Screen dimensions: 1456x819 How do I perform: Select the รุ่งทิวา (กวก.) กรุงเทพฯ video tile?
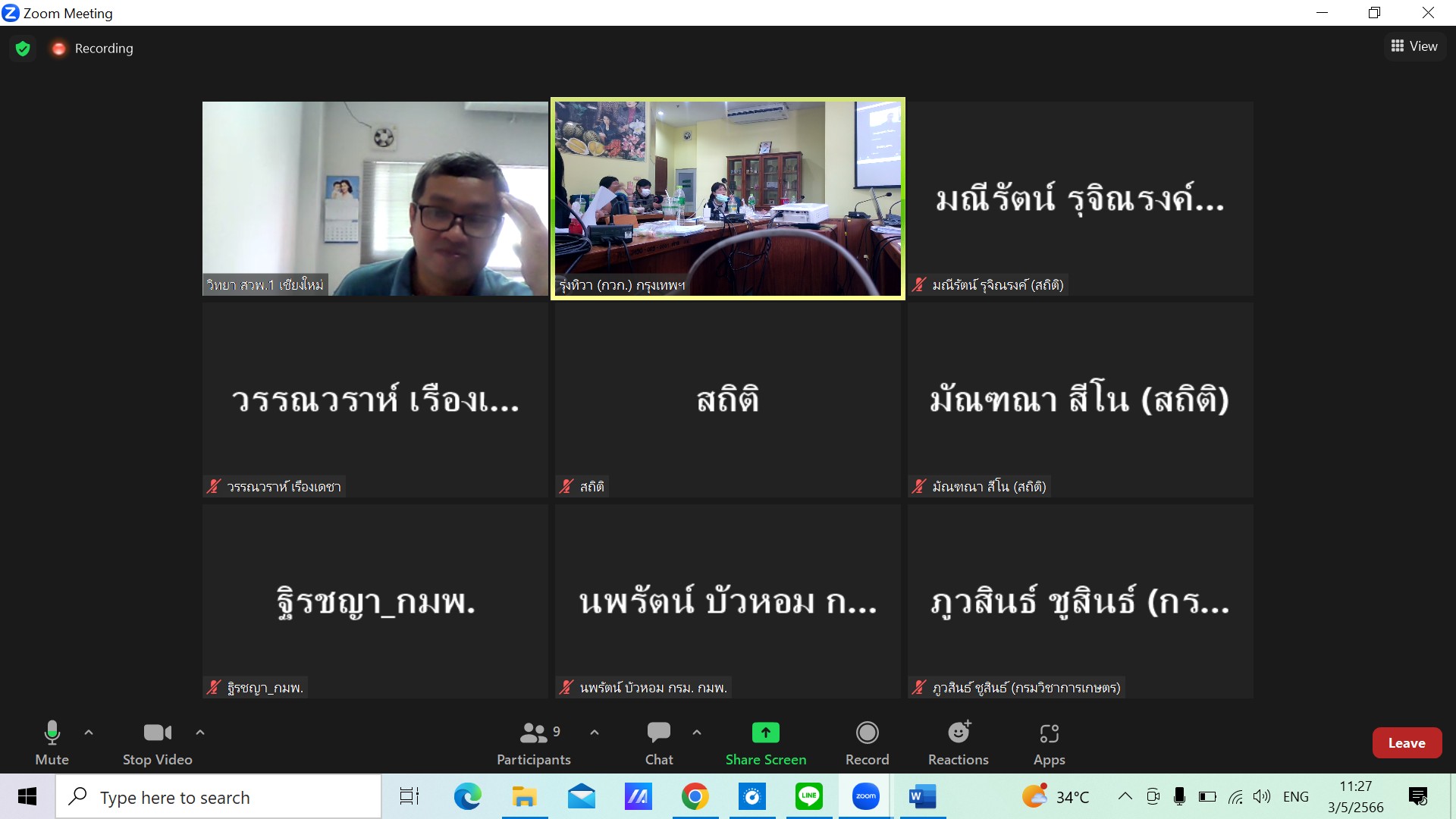point(728,199)
